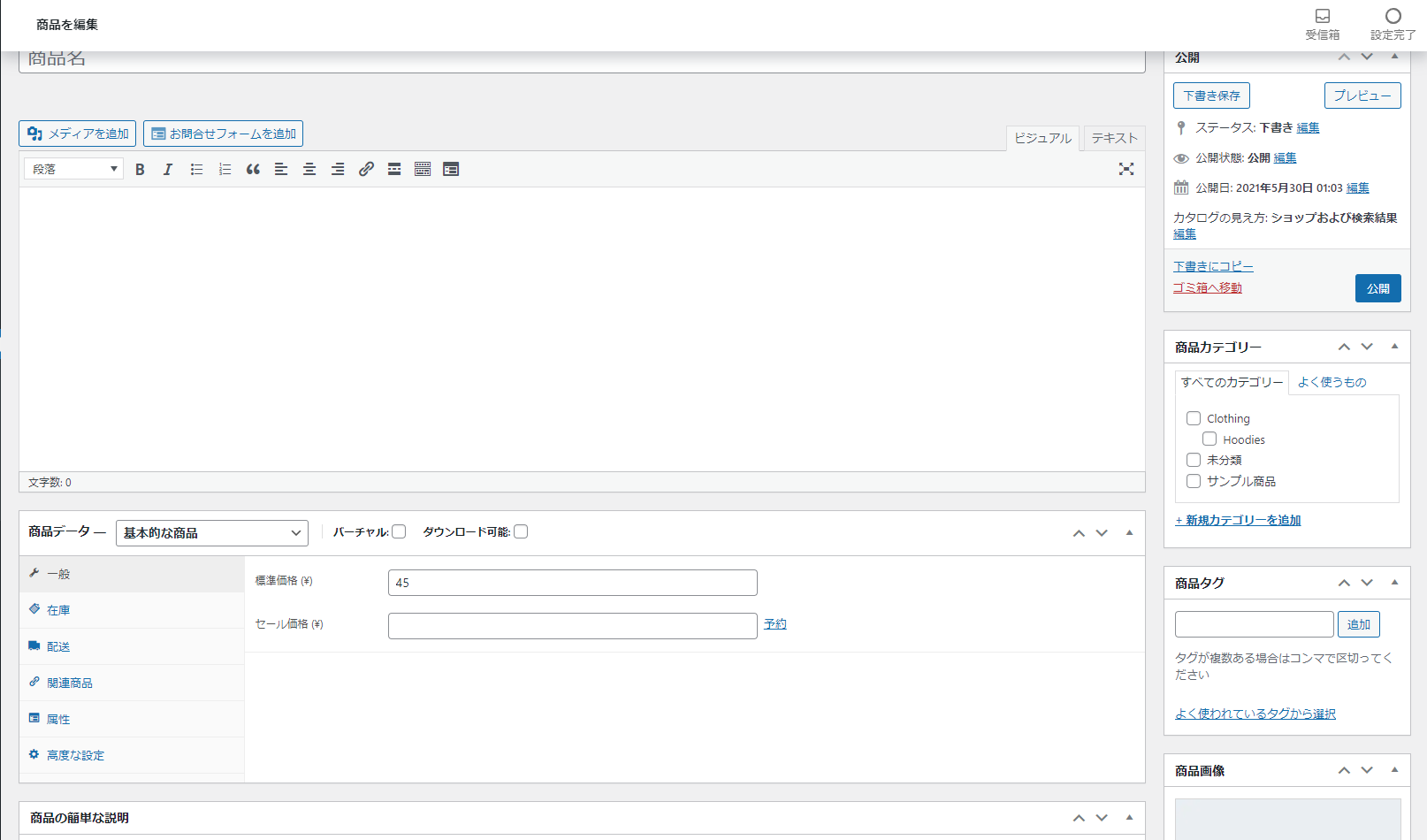1427x840 pixels.
Task: Insert or edit a link
Action: tap(366, 169)
